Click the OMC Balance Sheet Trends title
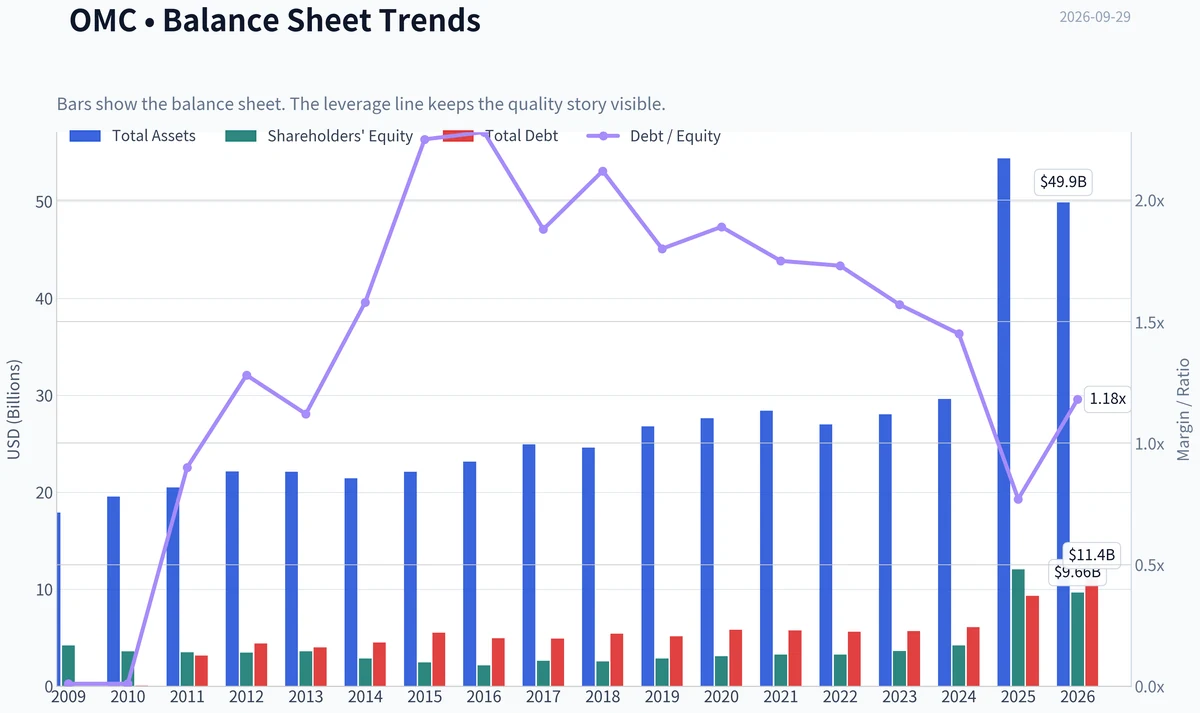The height and width of the screenshot is (713, 1200). [x=275, y=19]
